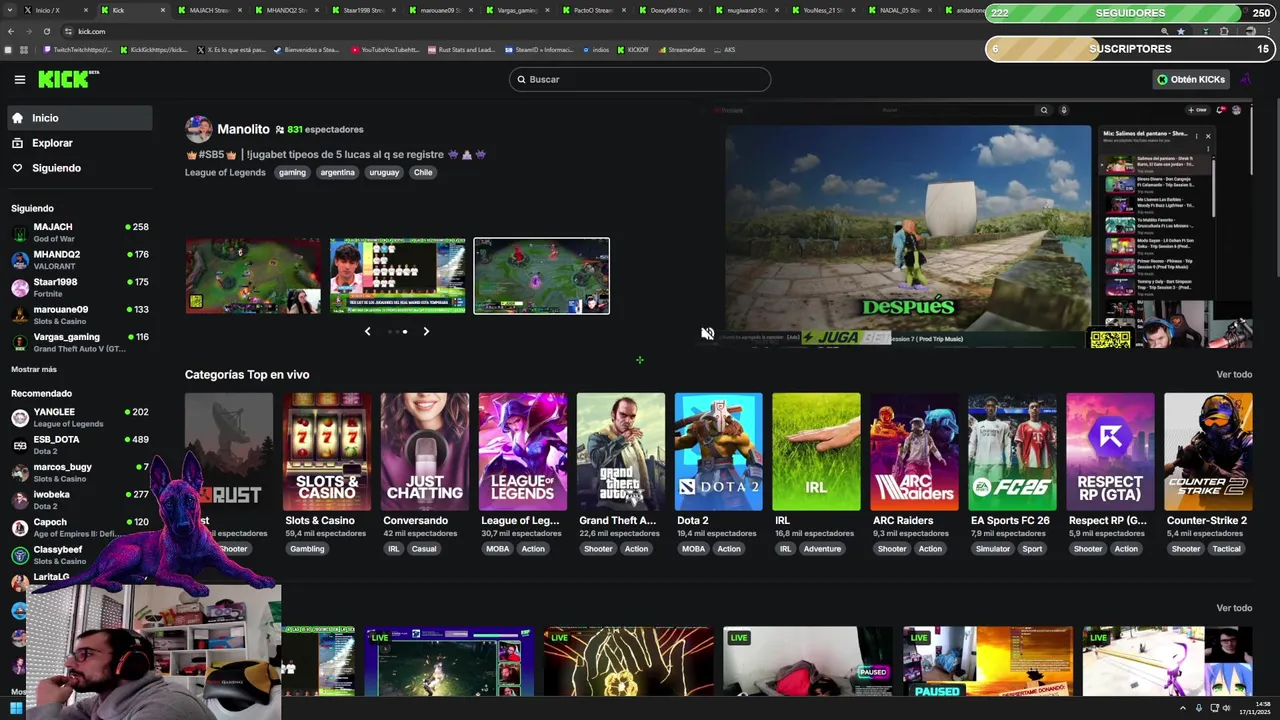Open the StreamerStats bookmark
Image resolution: width=1280 pixels, height=720 pixels.
680,49
